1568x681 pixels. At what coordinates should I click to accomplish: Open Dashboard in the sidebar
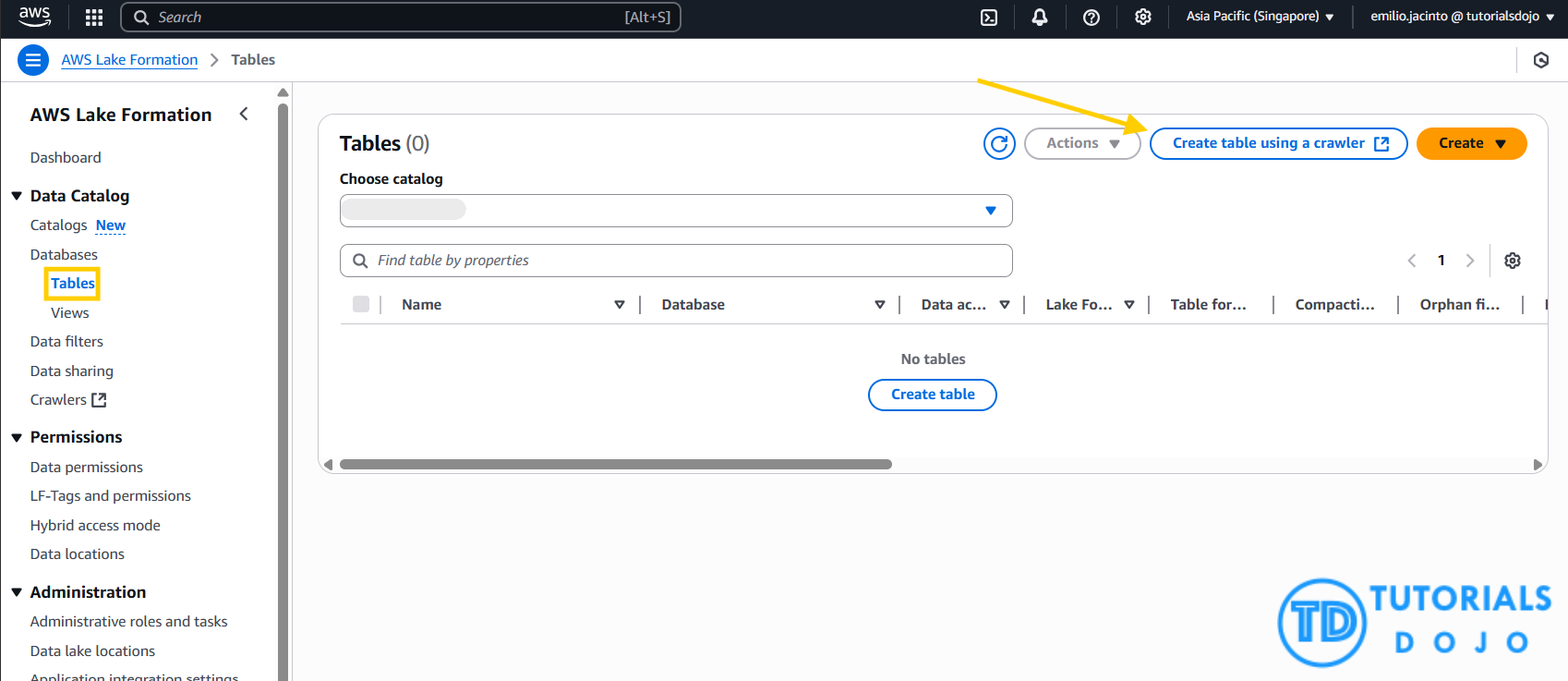coord(66,158)
